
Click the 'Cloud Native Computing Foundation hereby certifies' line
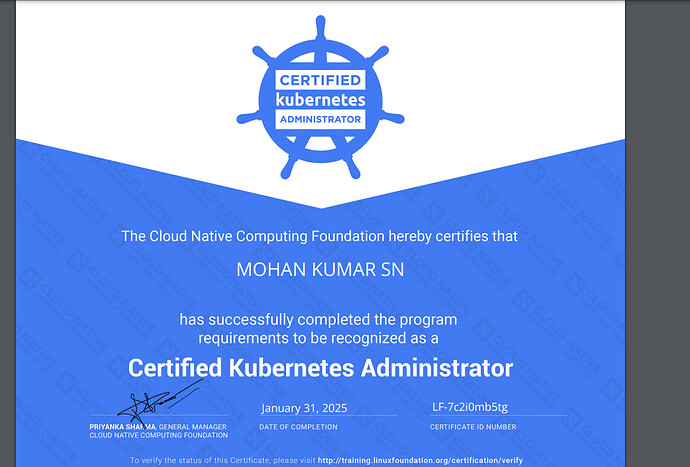click(x=319, y=236)
